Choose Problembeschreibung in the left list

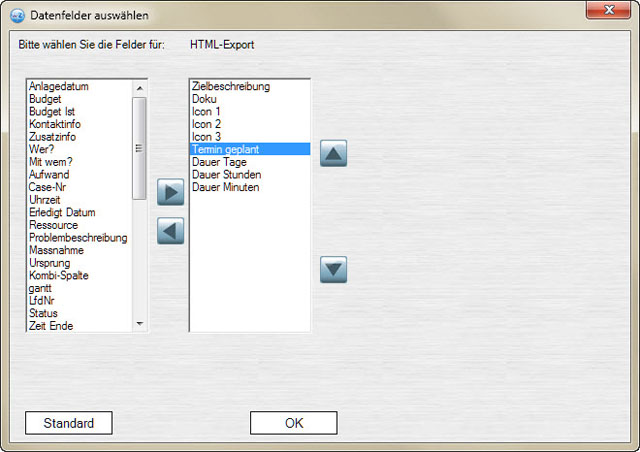(78, 238)
